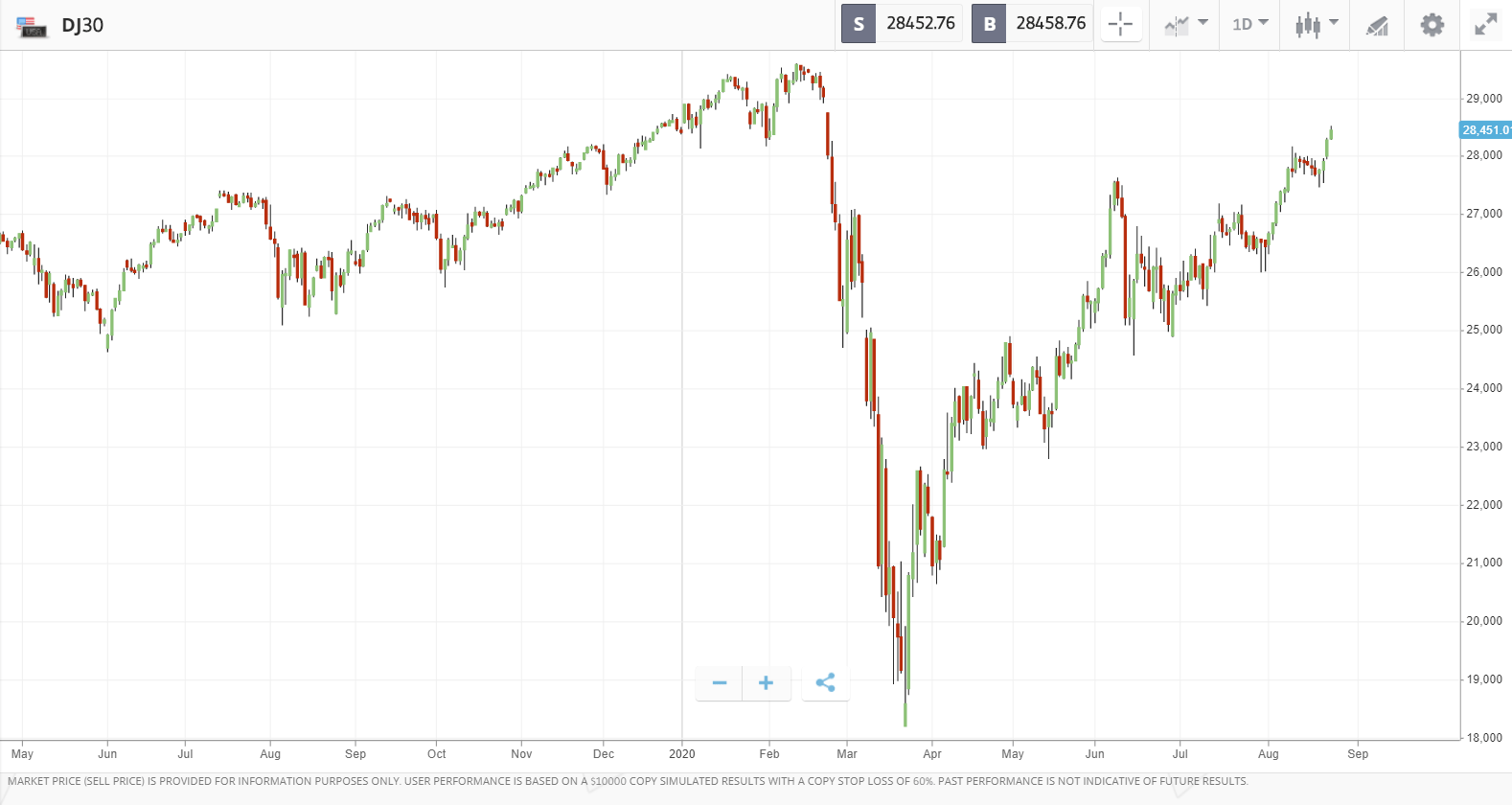The height and width of the screenshot is (805, 1512).
Task: Toggle the crosshair cursor tool
Action: pos(1120,24)
